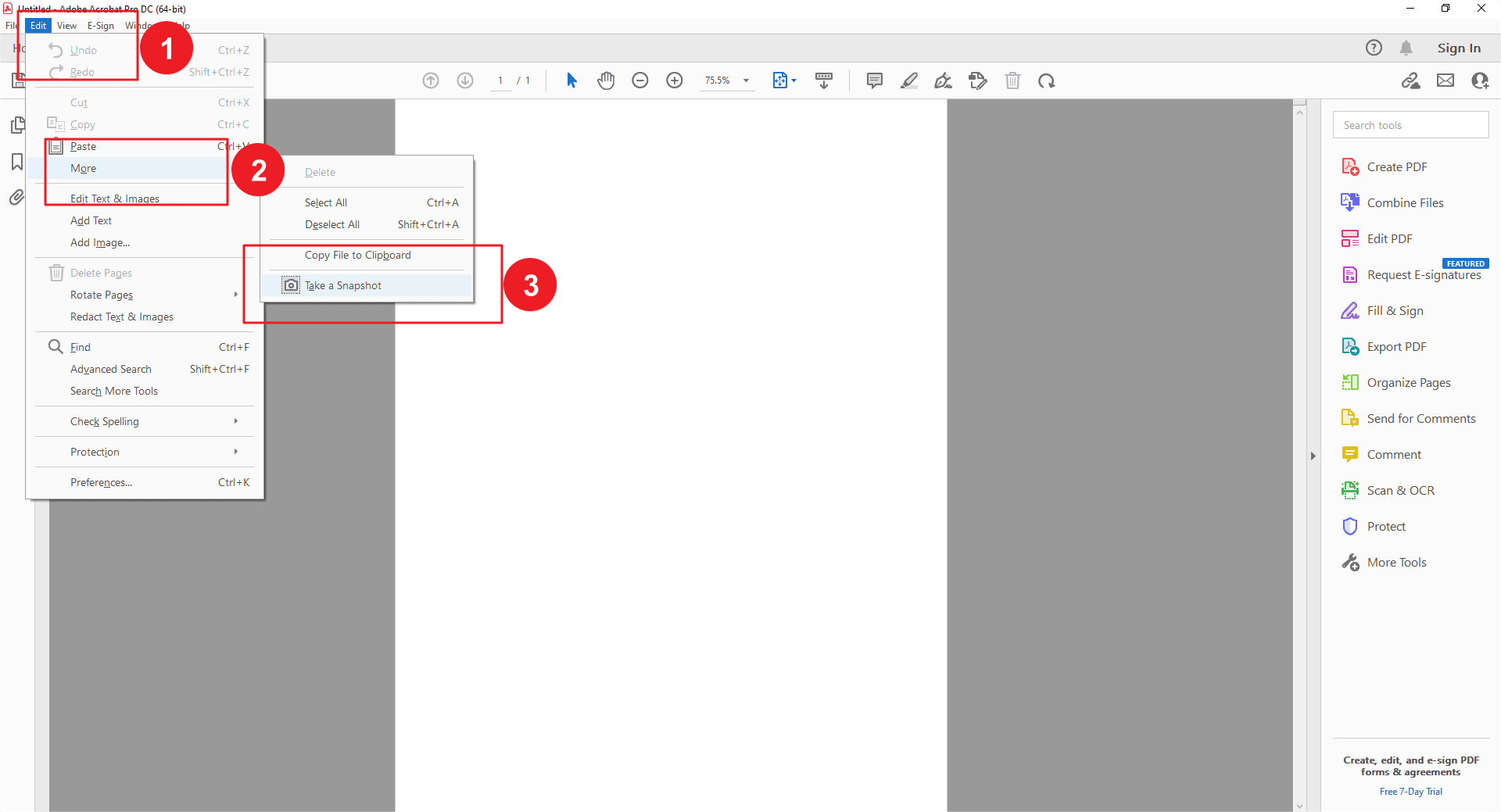Screen dimensions: 1501x812
Task: Click the share link icon near top right
Action: coord(1411,80)
